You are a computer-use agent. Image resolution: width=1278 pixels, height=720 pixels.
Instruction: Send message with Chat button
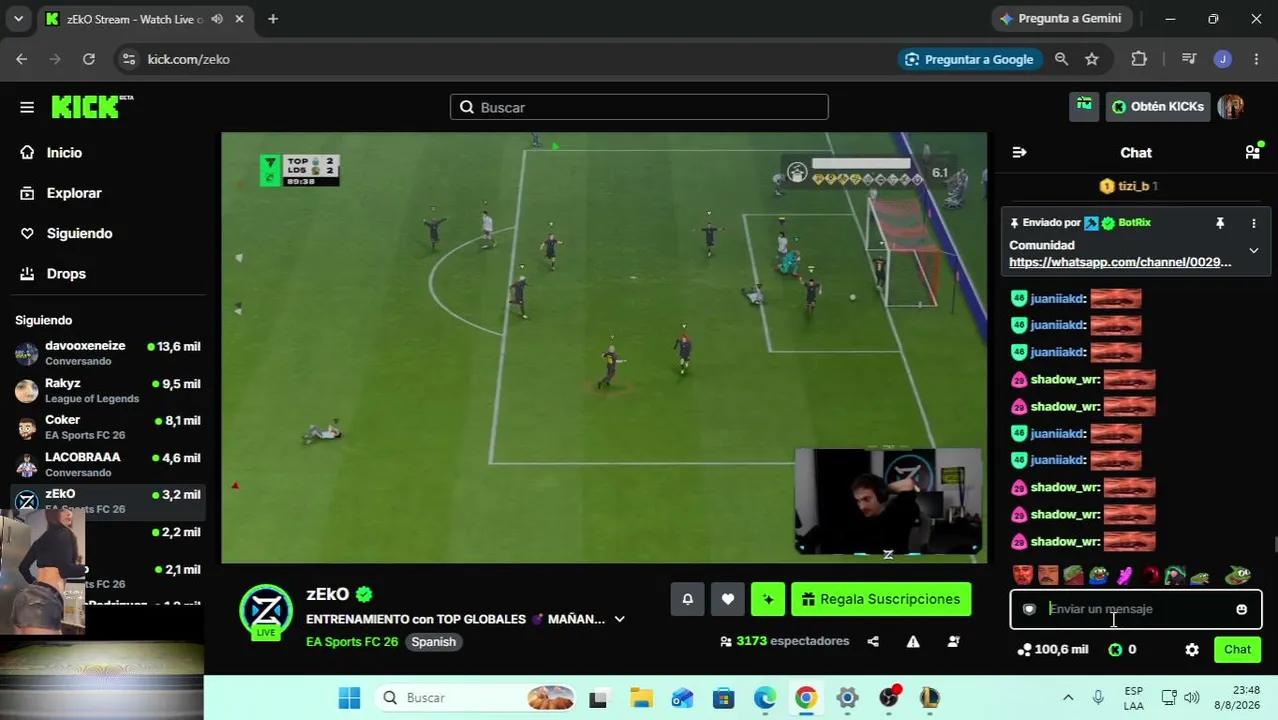click(1237, 650)
